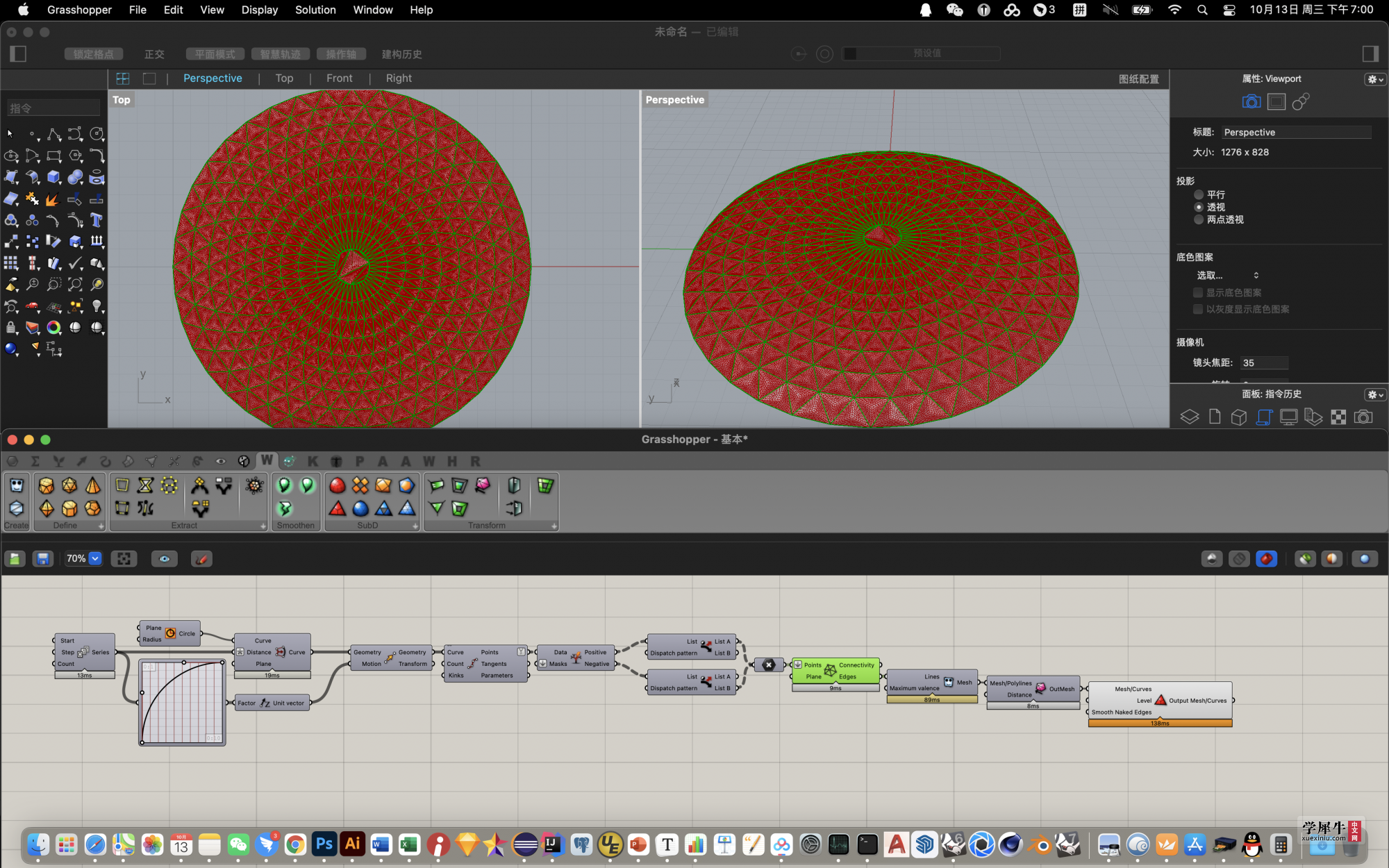
Task: Click the green Smoothen lightning icon
Action: pyautogui.click(x=285, y=508)
